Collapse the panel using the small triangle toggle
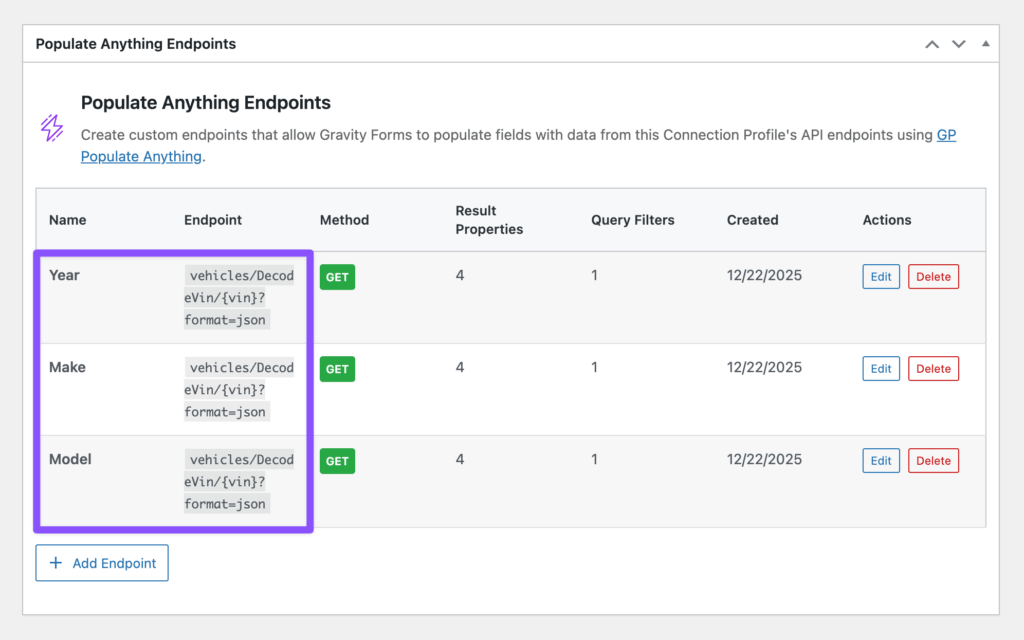The height and width of the screenshot is (640, 1024). click(x=985, y=44)
